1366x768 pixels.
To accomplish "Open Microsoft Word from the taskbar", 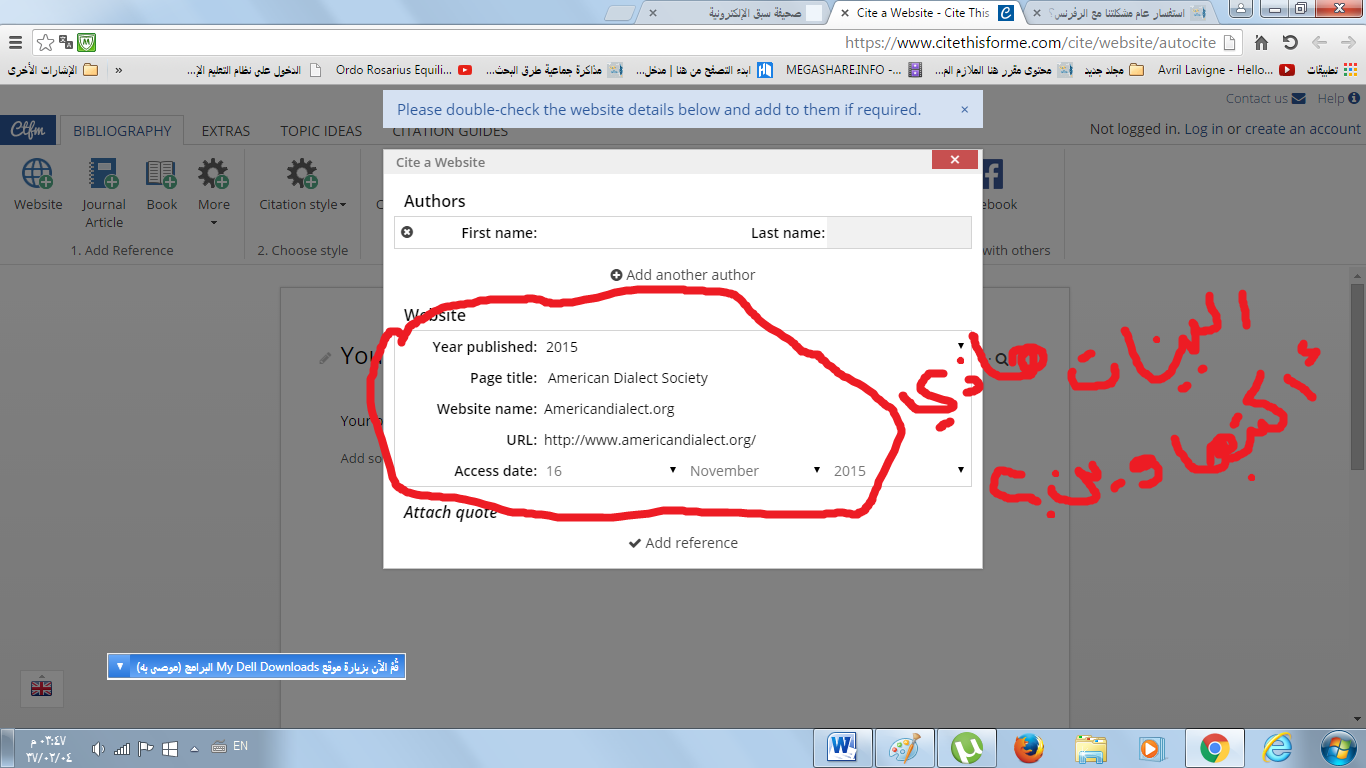I will [x=843, y=748].
